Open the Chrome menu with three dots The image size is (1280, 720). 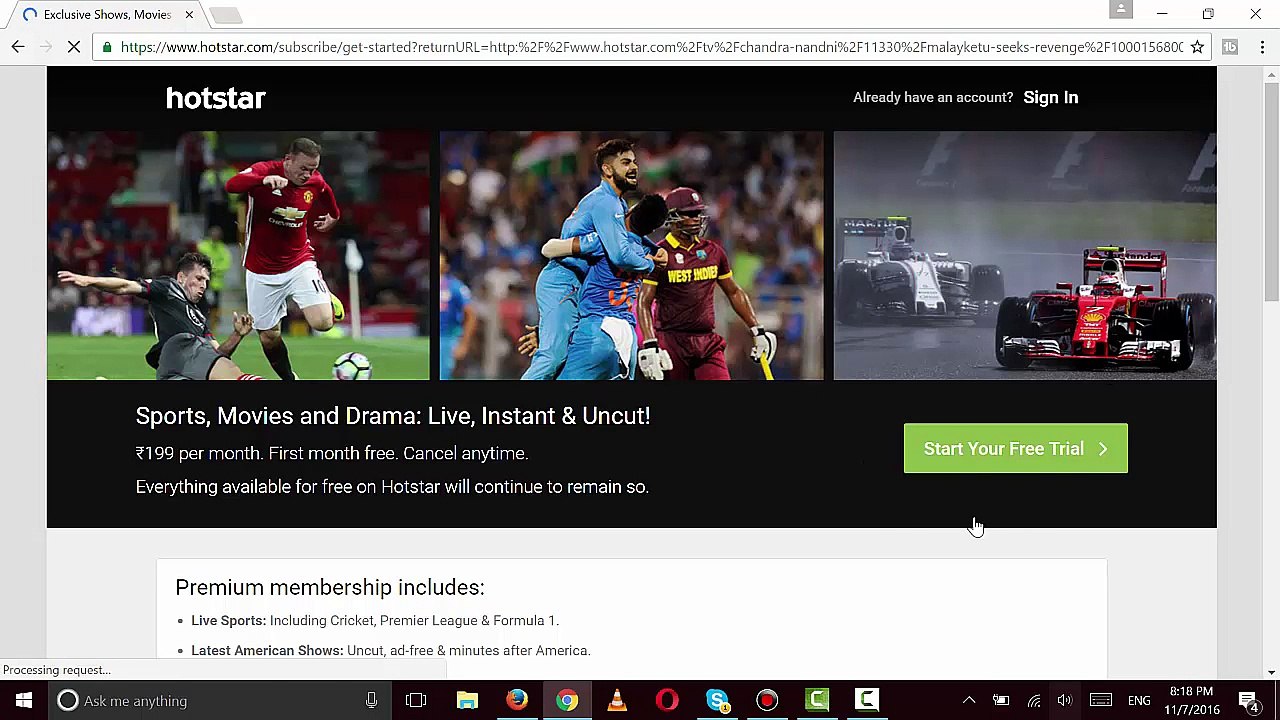point(1262,47)
